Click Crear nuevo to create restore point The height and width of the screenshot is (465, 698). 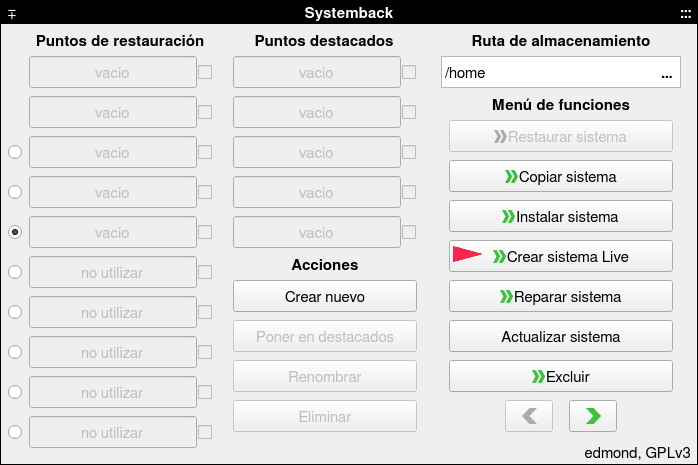[x=325, y=296]
